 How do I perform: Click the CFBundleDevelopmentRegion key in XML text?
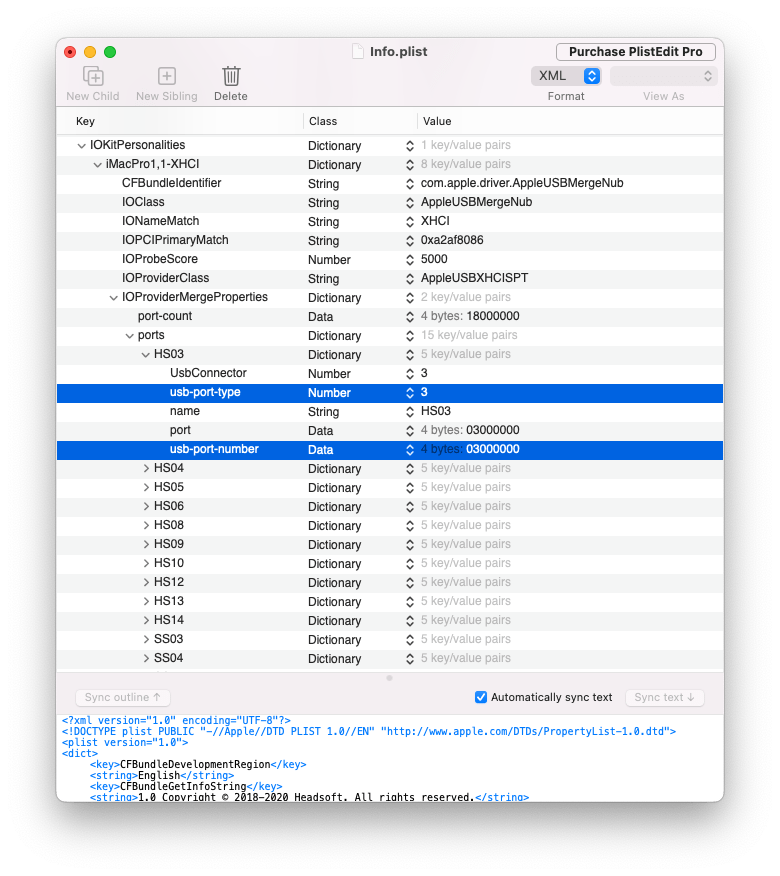click(x=195, y=764)
